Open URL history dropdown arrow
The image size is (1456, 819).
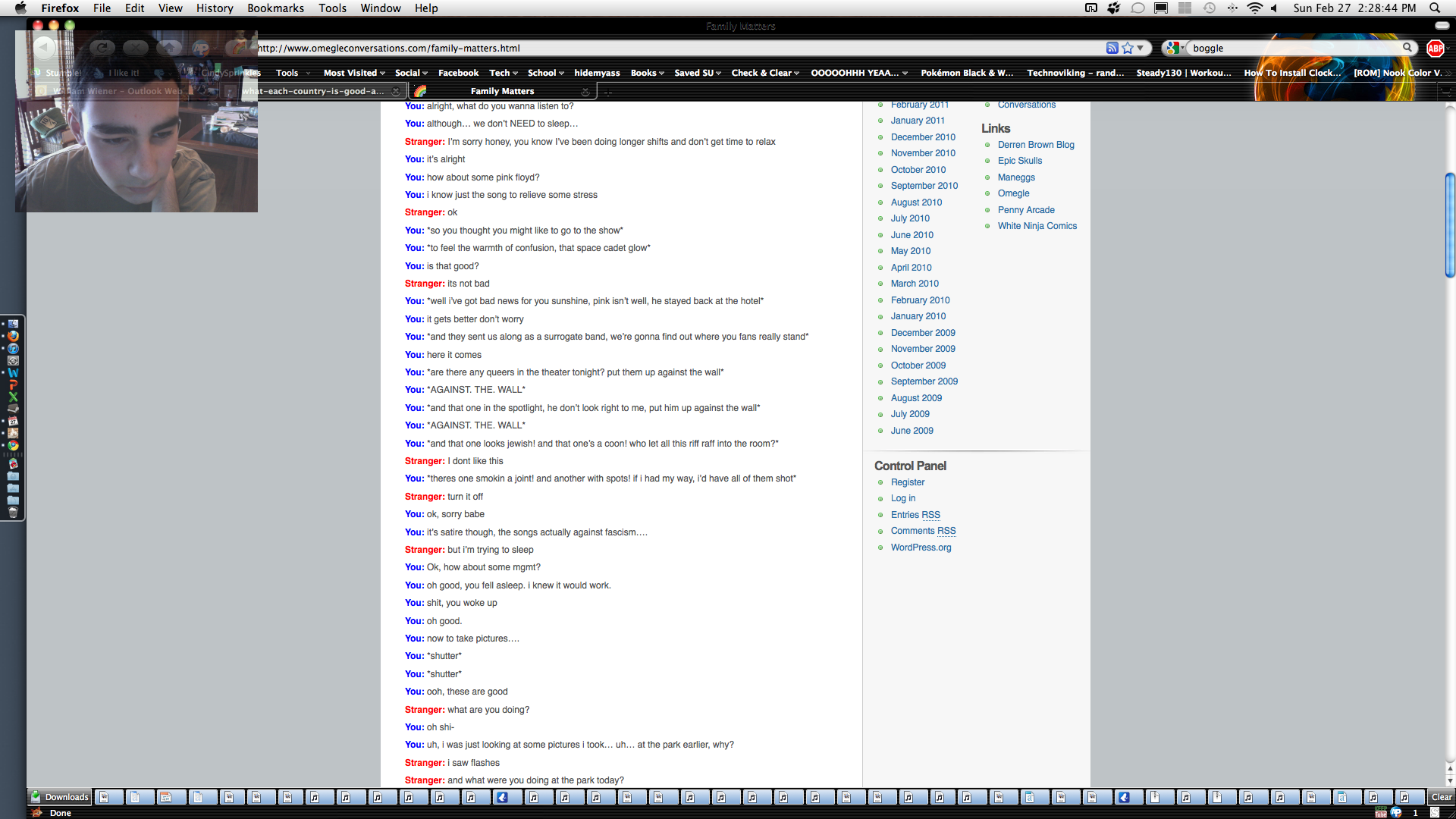[x=1141, y=48]
